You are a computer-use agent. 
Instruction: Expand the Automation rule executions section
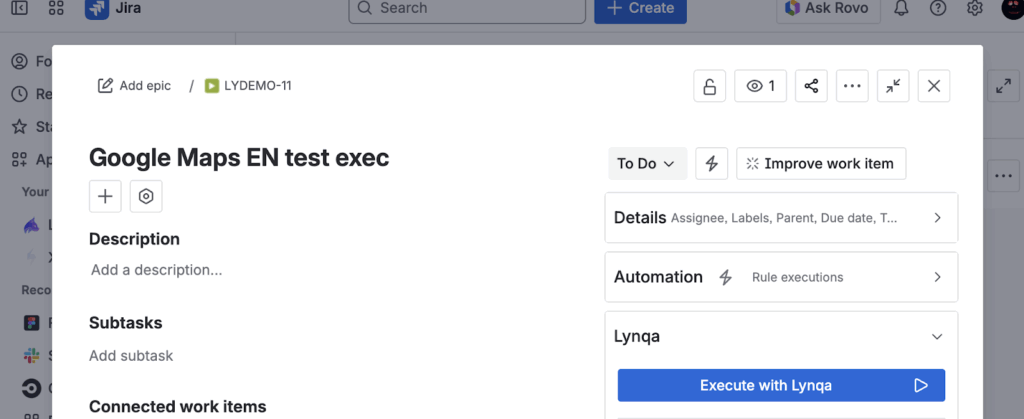pos(781,277)
